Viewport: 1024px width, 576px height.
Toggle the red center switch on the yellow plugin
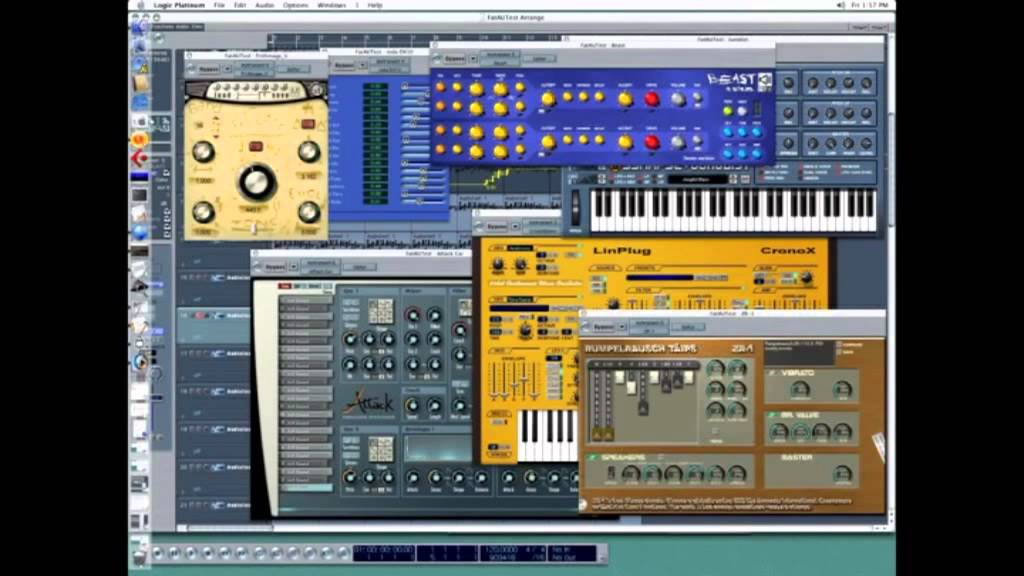point(255,147)
